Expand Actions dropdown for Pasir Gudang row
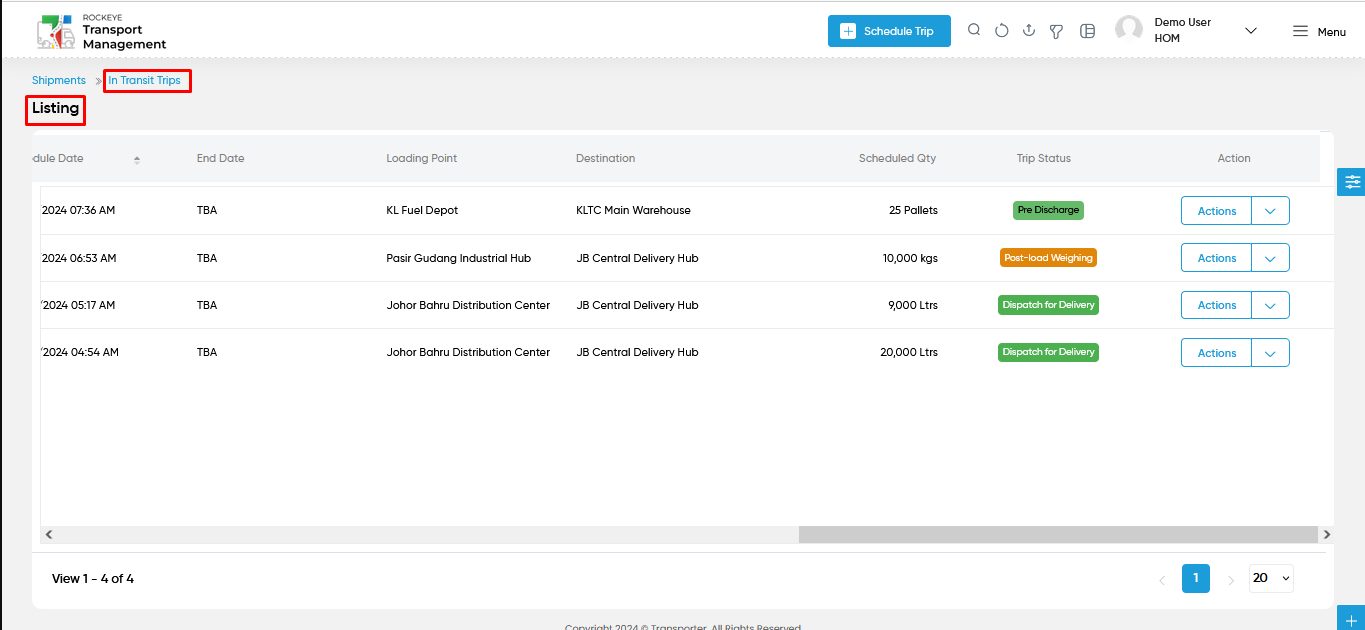 click(x=1270, y=258)
